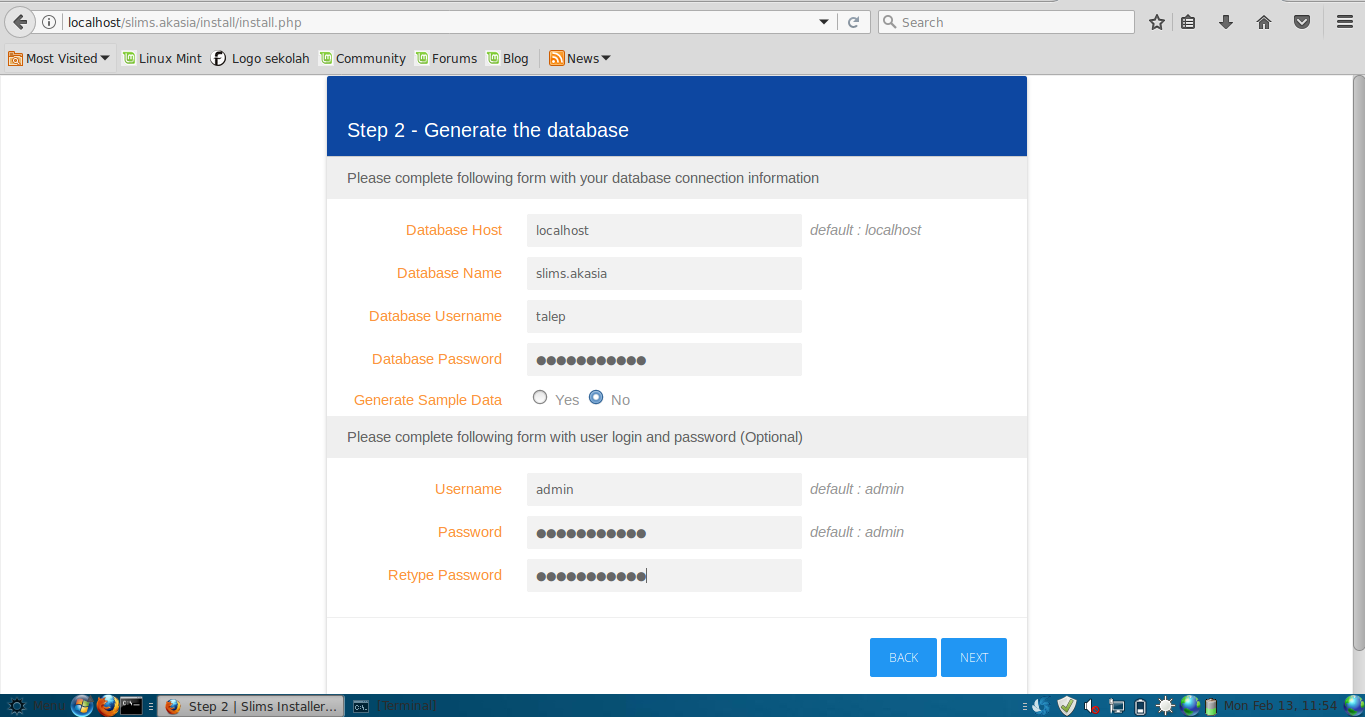Open the Terminal window from taskbar
This screenshot has height=717, width=1365.
[x=398, y=705]
